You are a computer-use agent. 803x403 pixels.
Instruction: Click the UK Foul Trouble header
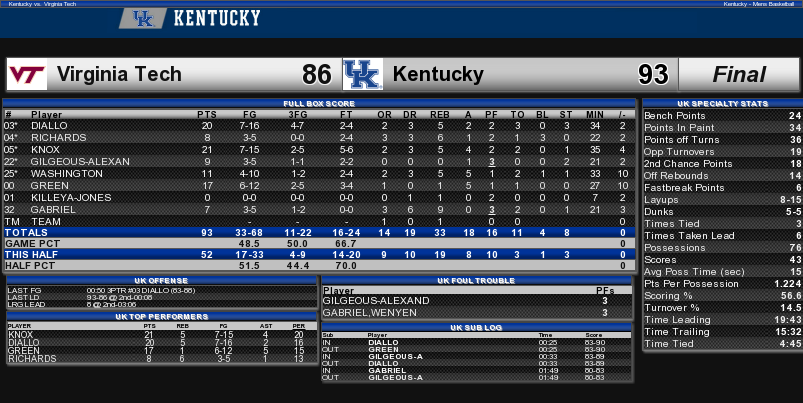click(476, 281)
